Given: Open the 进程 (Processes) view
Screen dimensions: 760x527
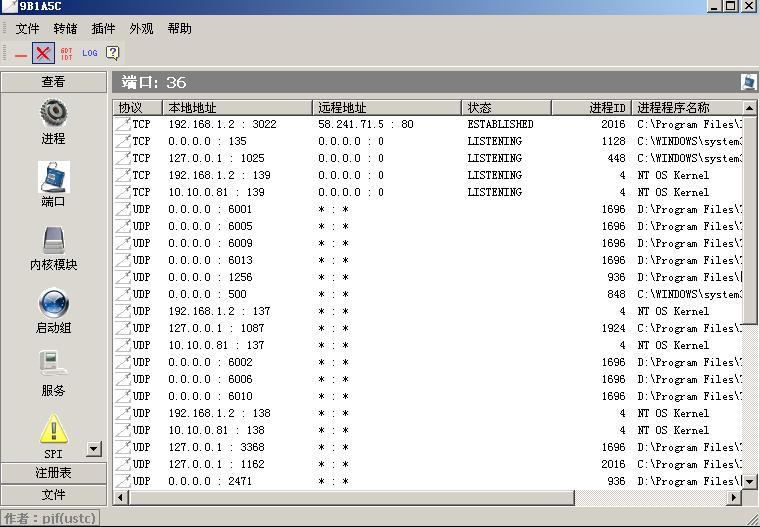Looking at the screenshot, I should click(x=53, y=114).
